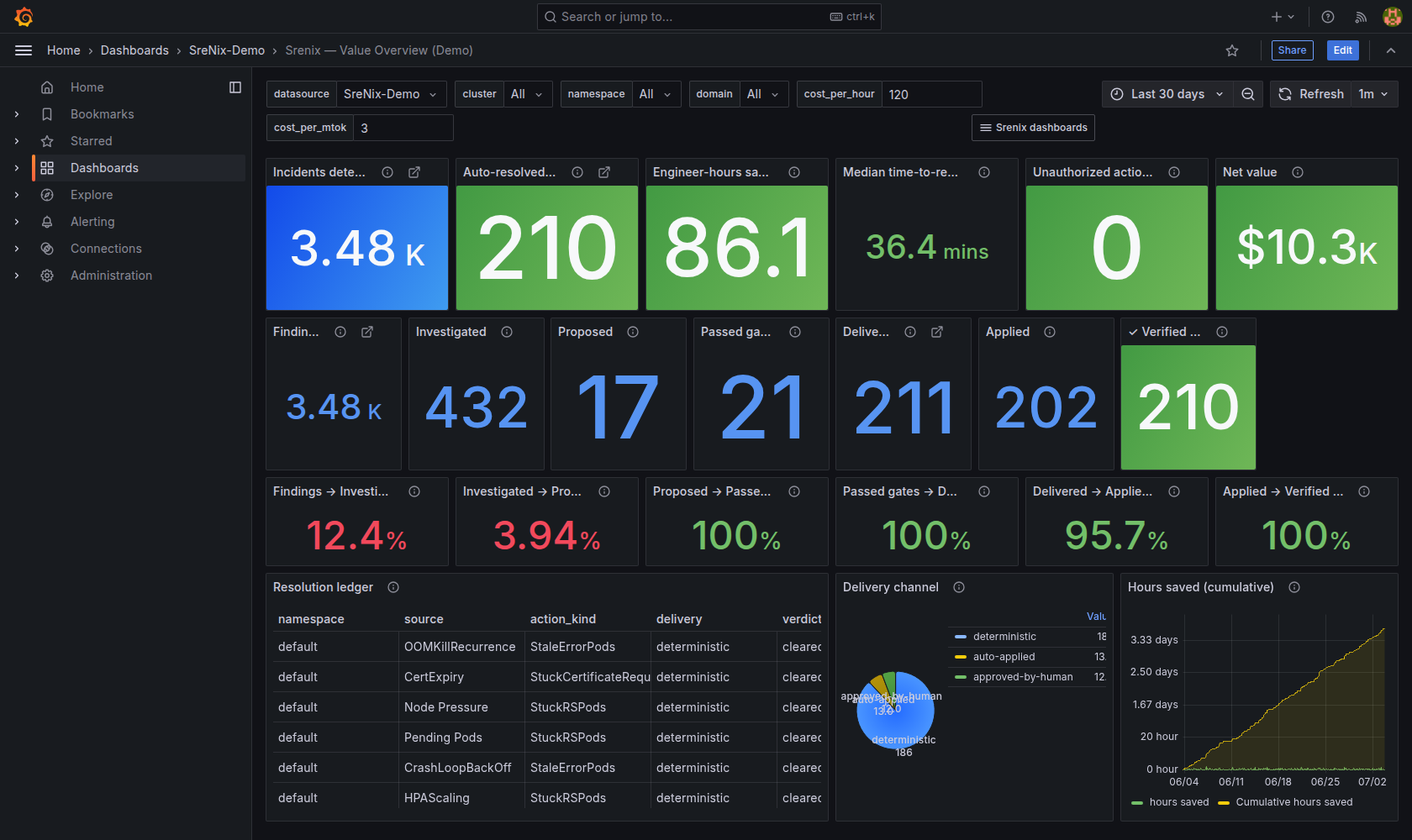The image size is (1412, 840).
Task: Toggle the hamburger navigation menu
Action: [24, 50]
